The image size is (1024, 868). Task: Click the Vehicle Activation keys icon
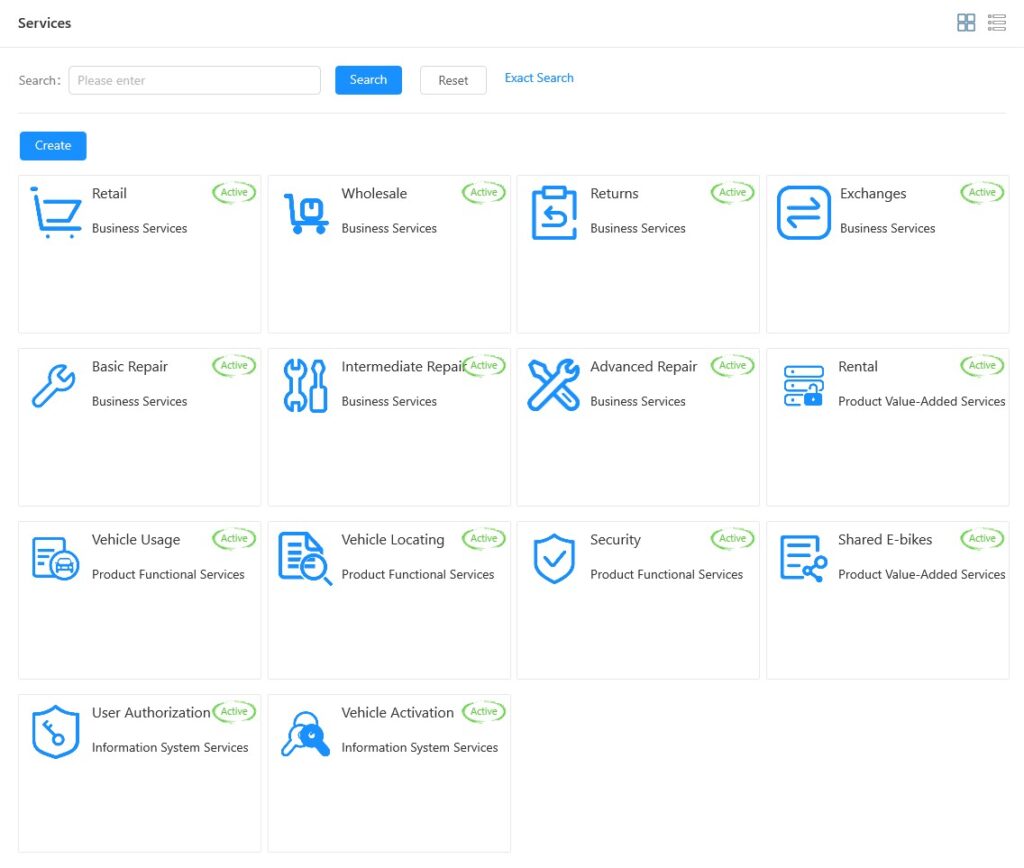click(x=305, y=734)
